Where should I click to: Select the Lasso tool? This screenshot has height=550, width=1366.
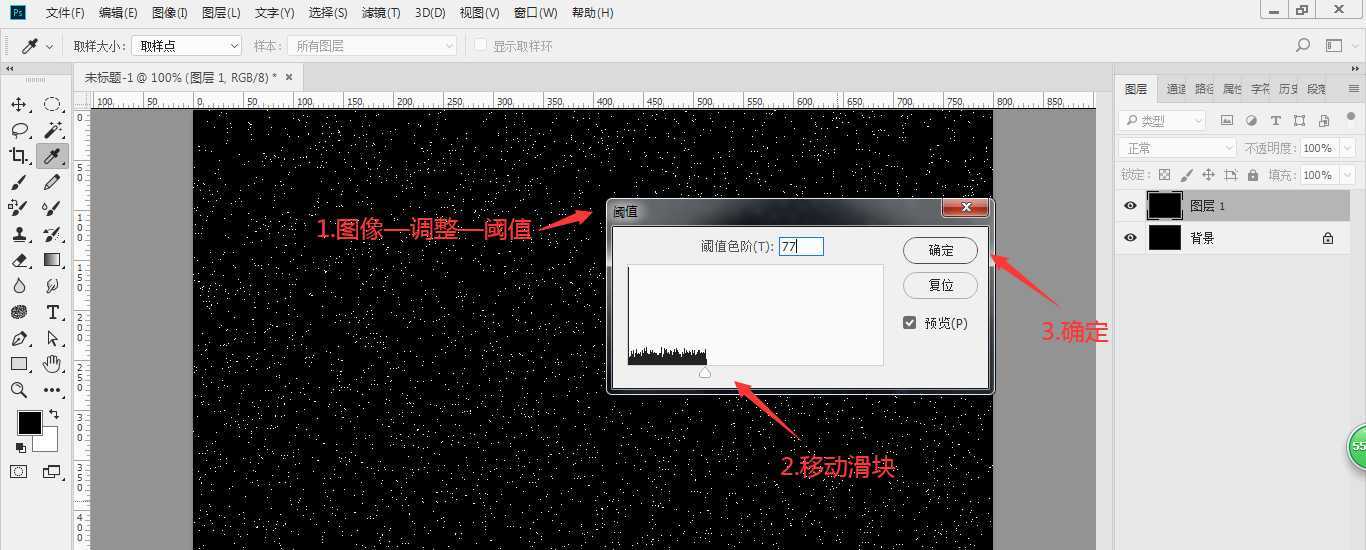point(19,130)
